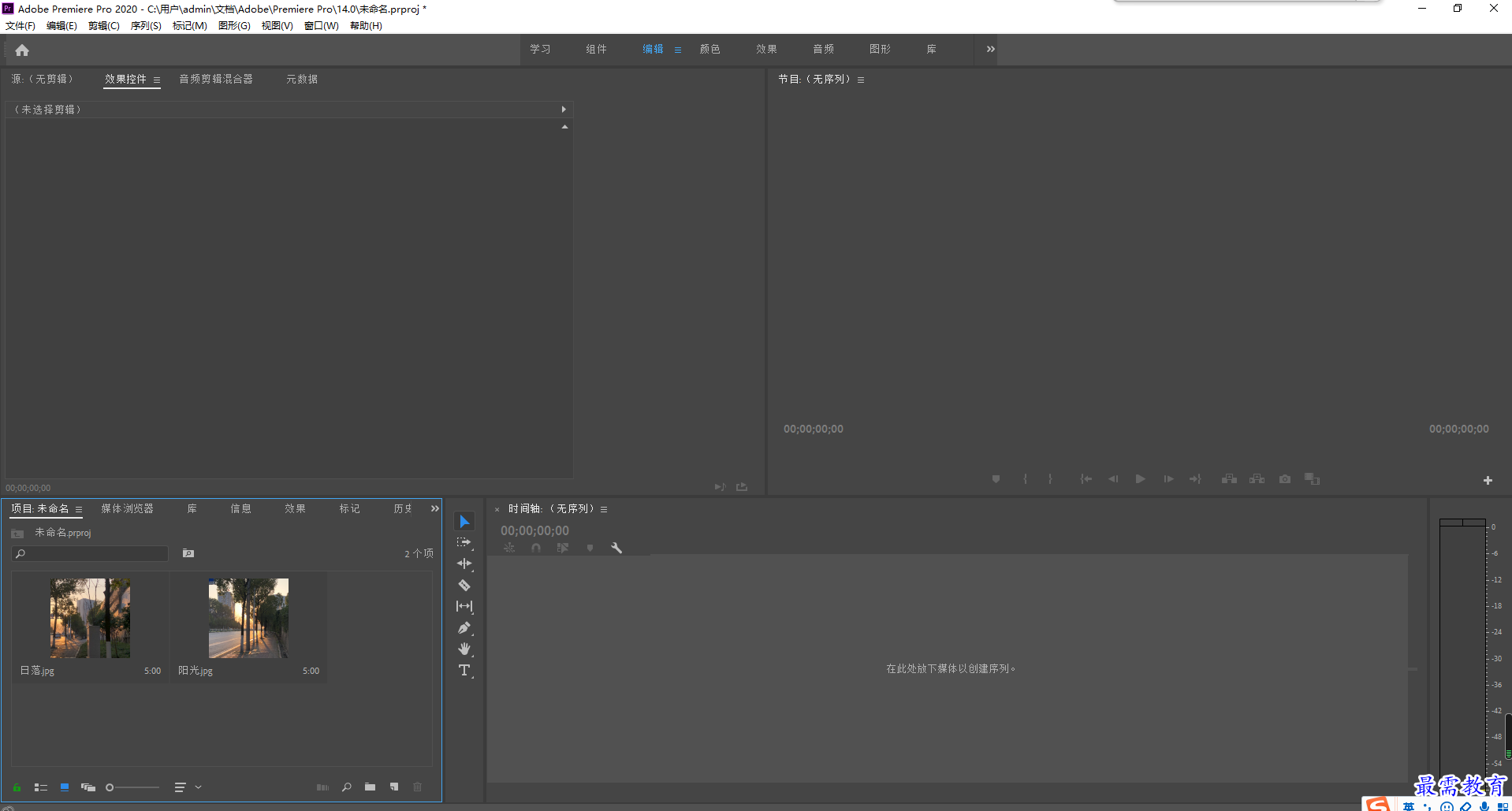
Task: Open 时间轴 panel menu
Action: [x=604, y=509]
